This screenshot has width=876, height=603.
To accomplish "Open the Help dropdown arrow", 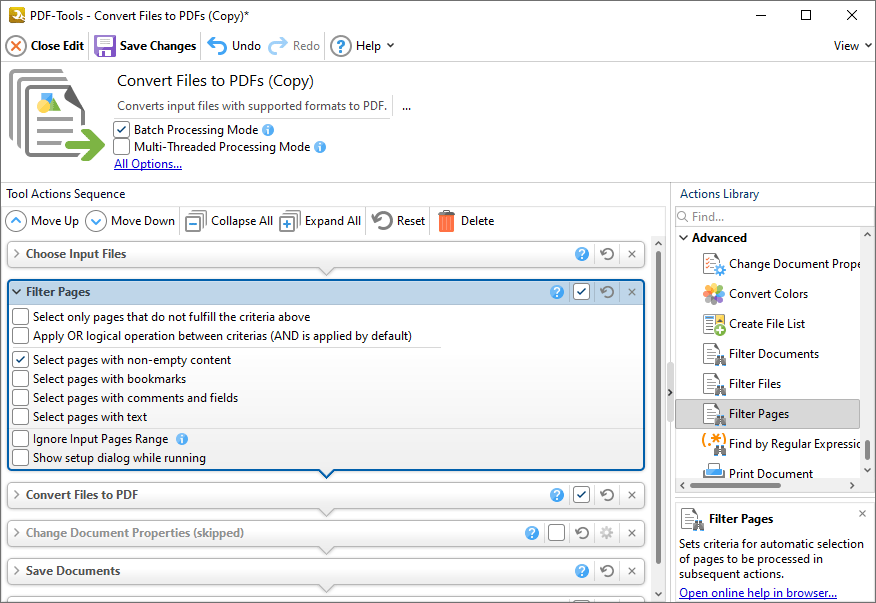I will point(390,46).
